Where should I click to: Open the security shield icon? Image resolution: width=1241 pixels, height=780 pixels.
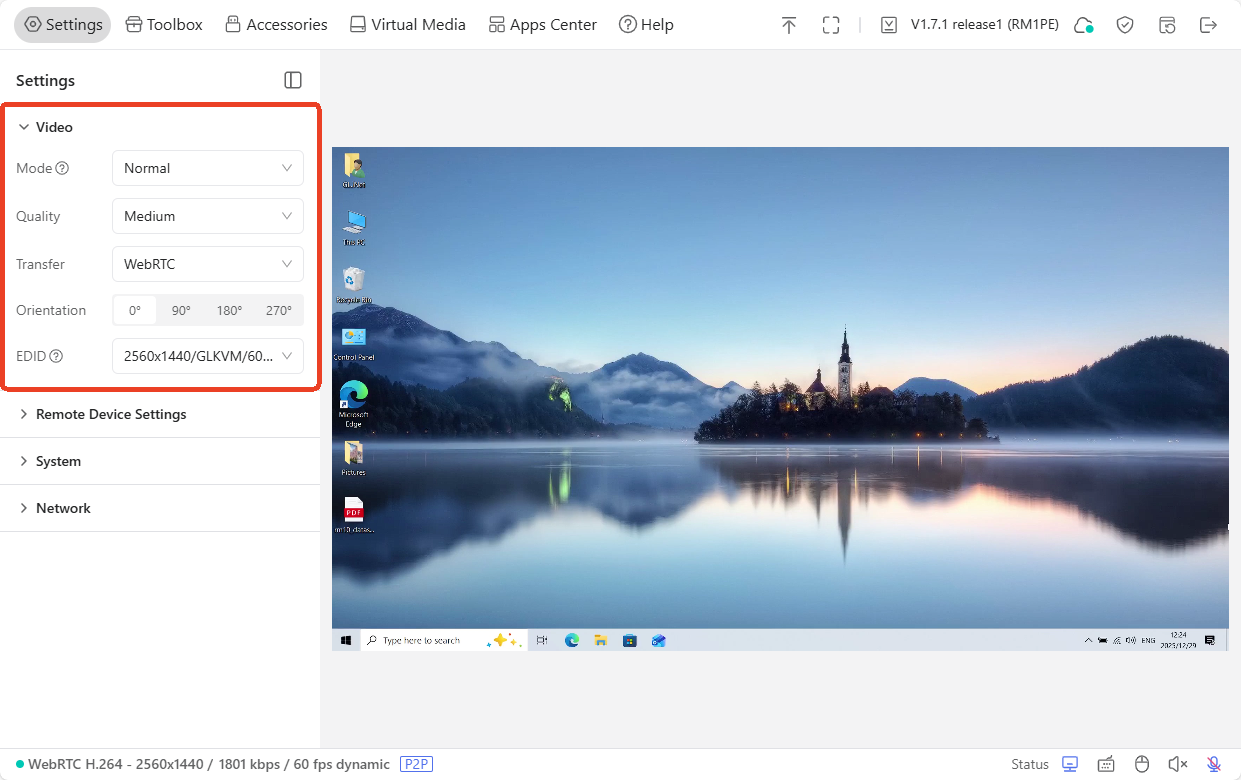click(1125, 25)
